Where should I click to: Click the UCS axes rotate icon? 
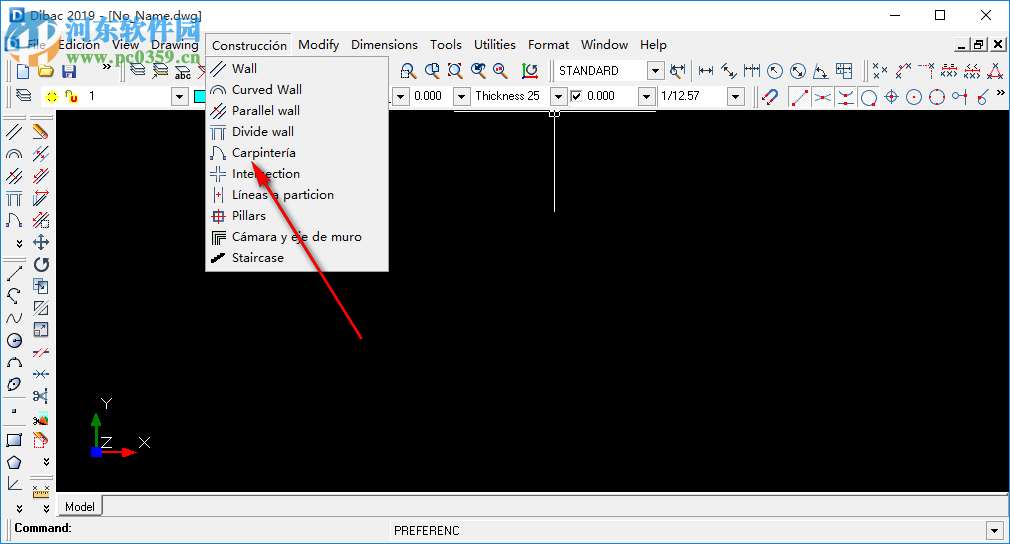coord(529,71)
